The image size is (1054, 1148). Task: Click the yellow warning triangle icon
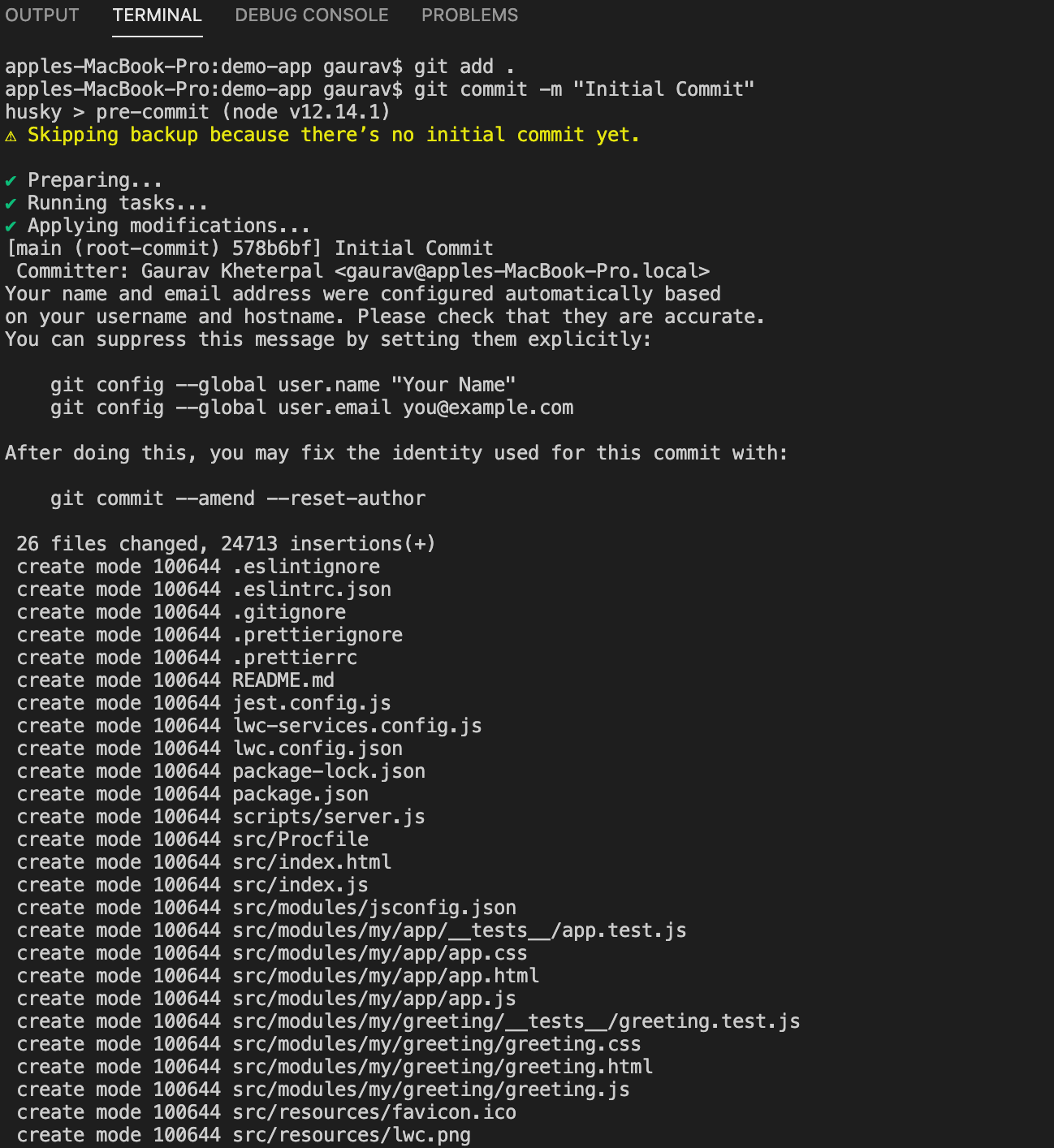(x=11, y=136)
